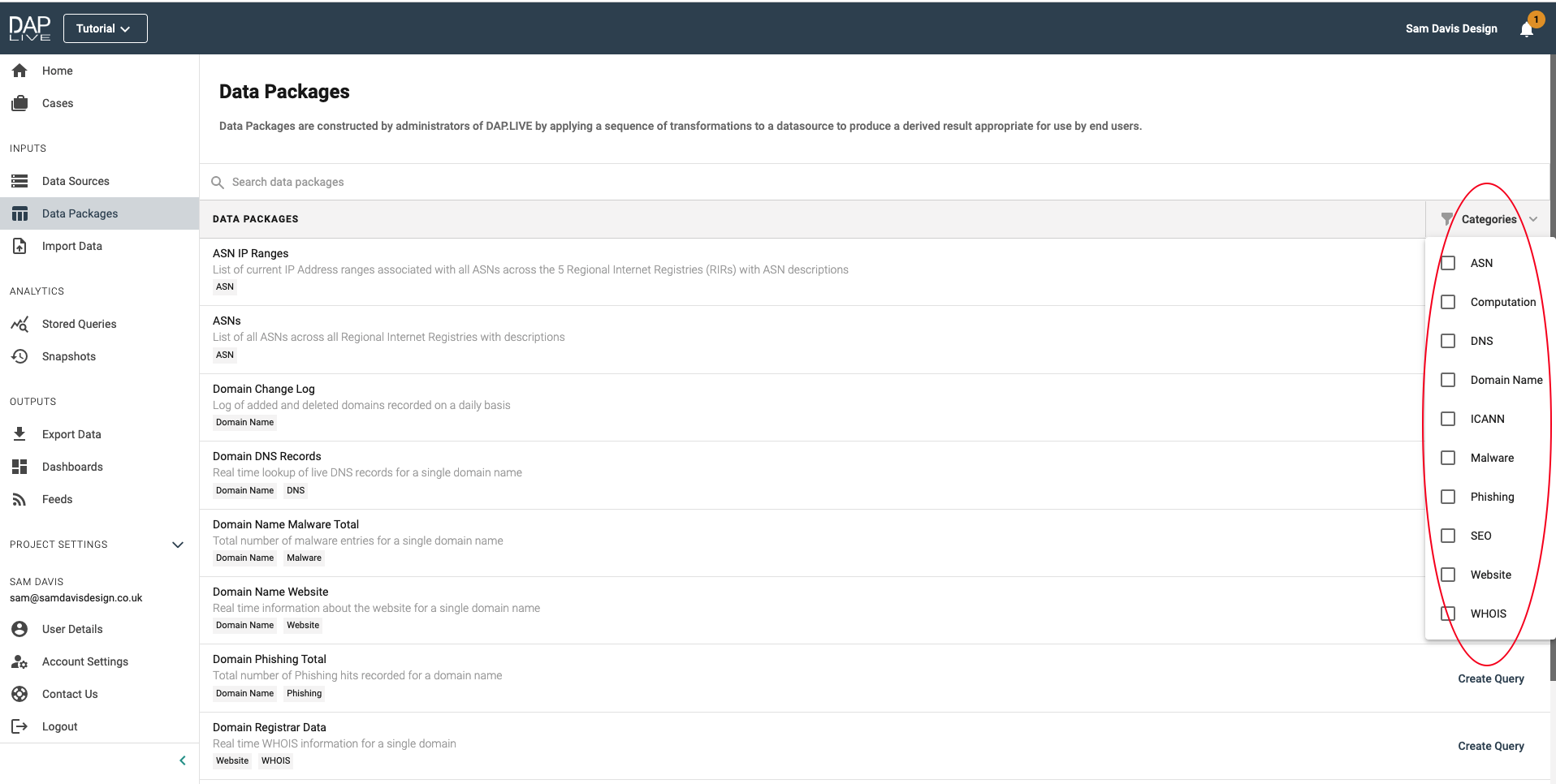The image size is (1556, 784).
Task: Go to Data Sources in sidebar
Action: point(76,181)
